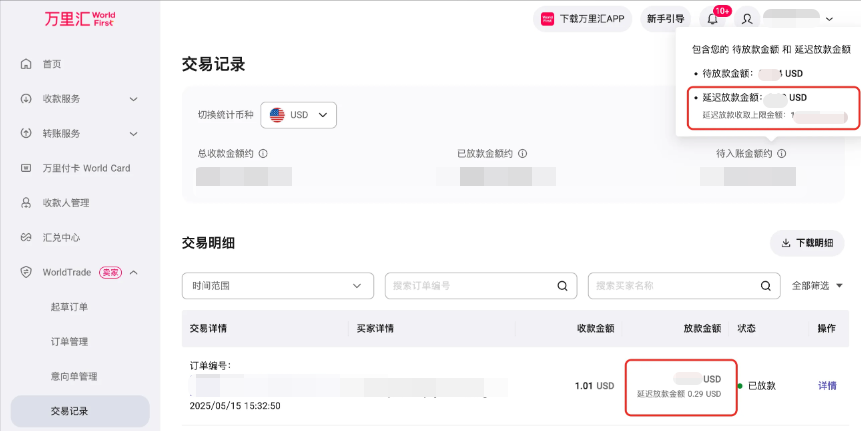Screen dimensions: 861x431
Task: Click the World First logo
Action: (x=83, y=18)
